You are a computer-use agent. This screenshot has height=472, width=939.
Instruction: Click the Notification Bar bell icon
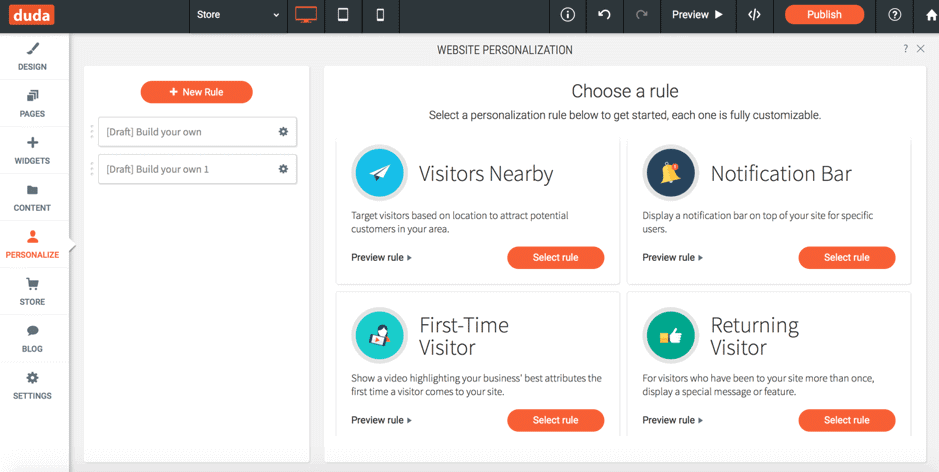[671, 173]
